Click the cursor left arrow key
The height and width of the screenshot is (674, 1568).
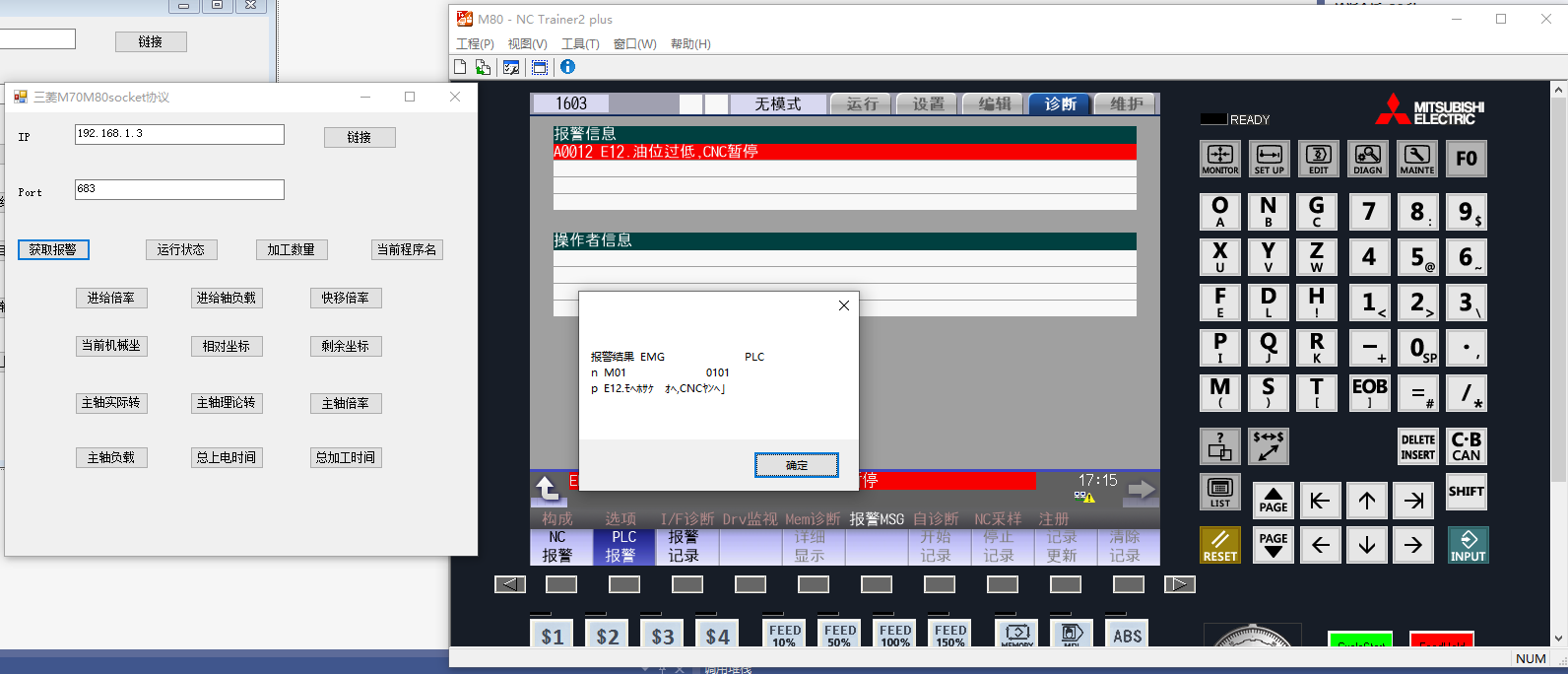coord(1320,545)
